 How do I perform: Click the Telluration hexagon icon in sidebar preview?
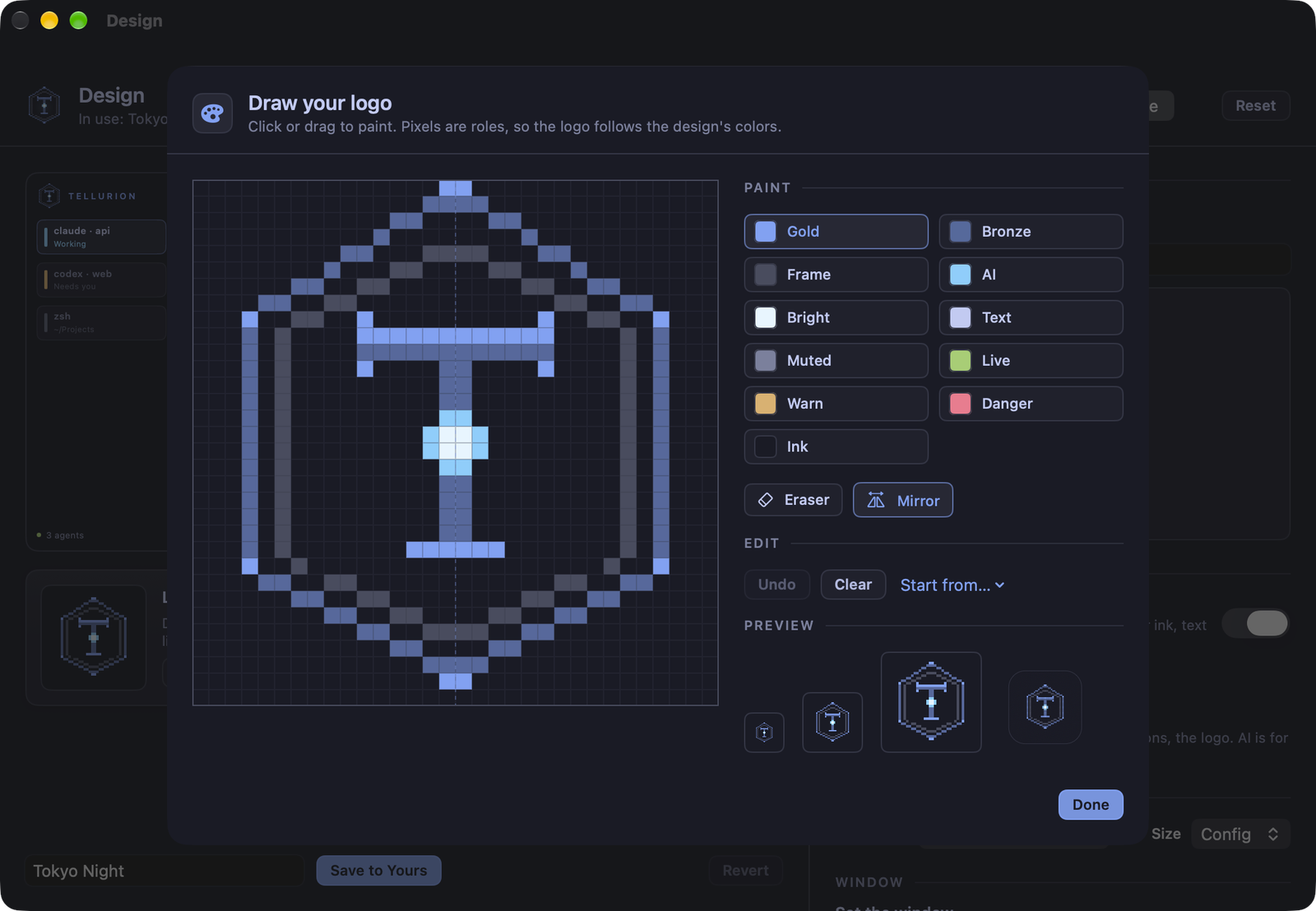pos(49,196)
